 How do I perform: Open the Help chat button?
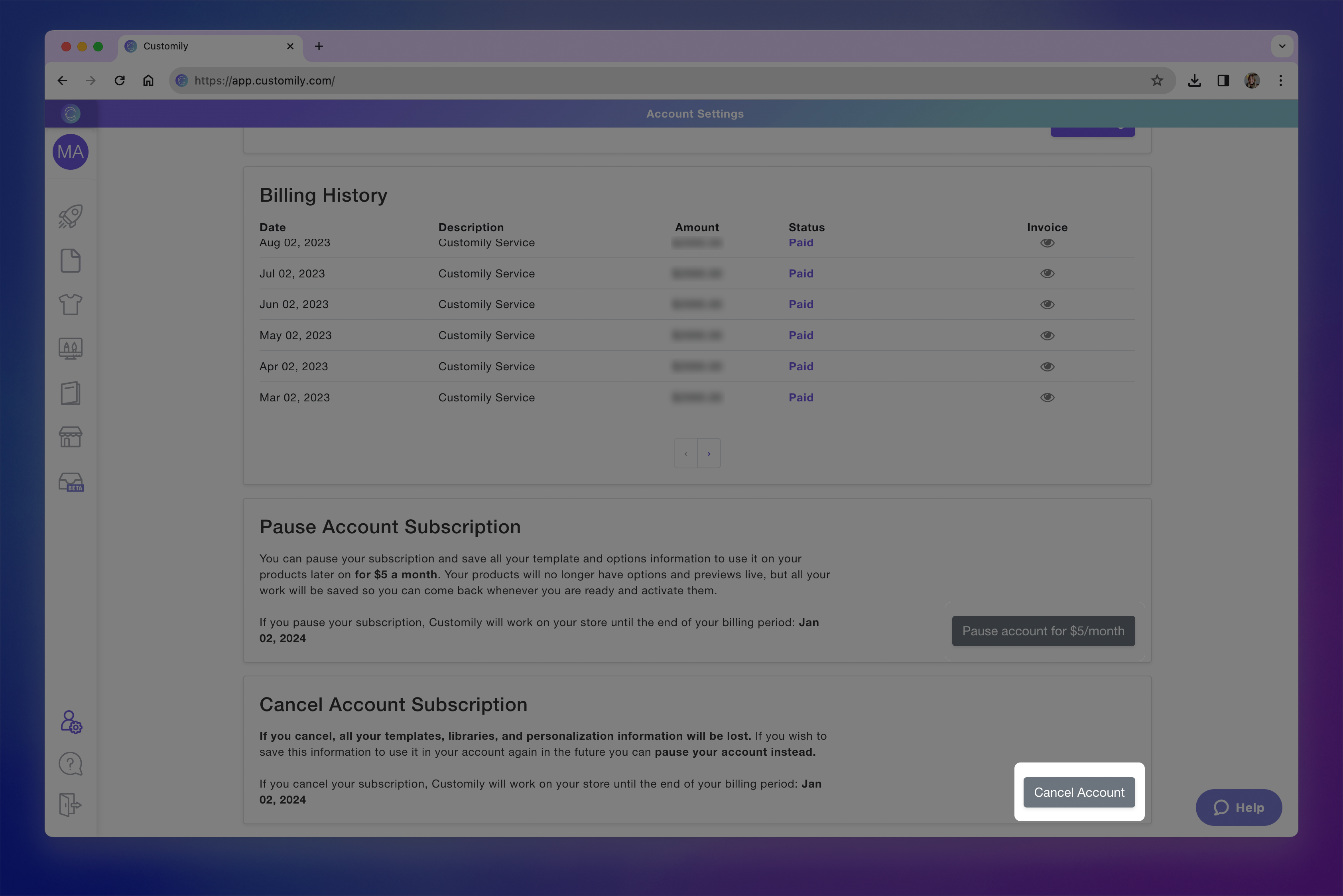point(1239,808)
